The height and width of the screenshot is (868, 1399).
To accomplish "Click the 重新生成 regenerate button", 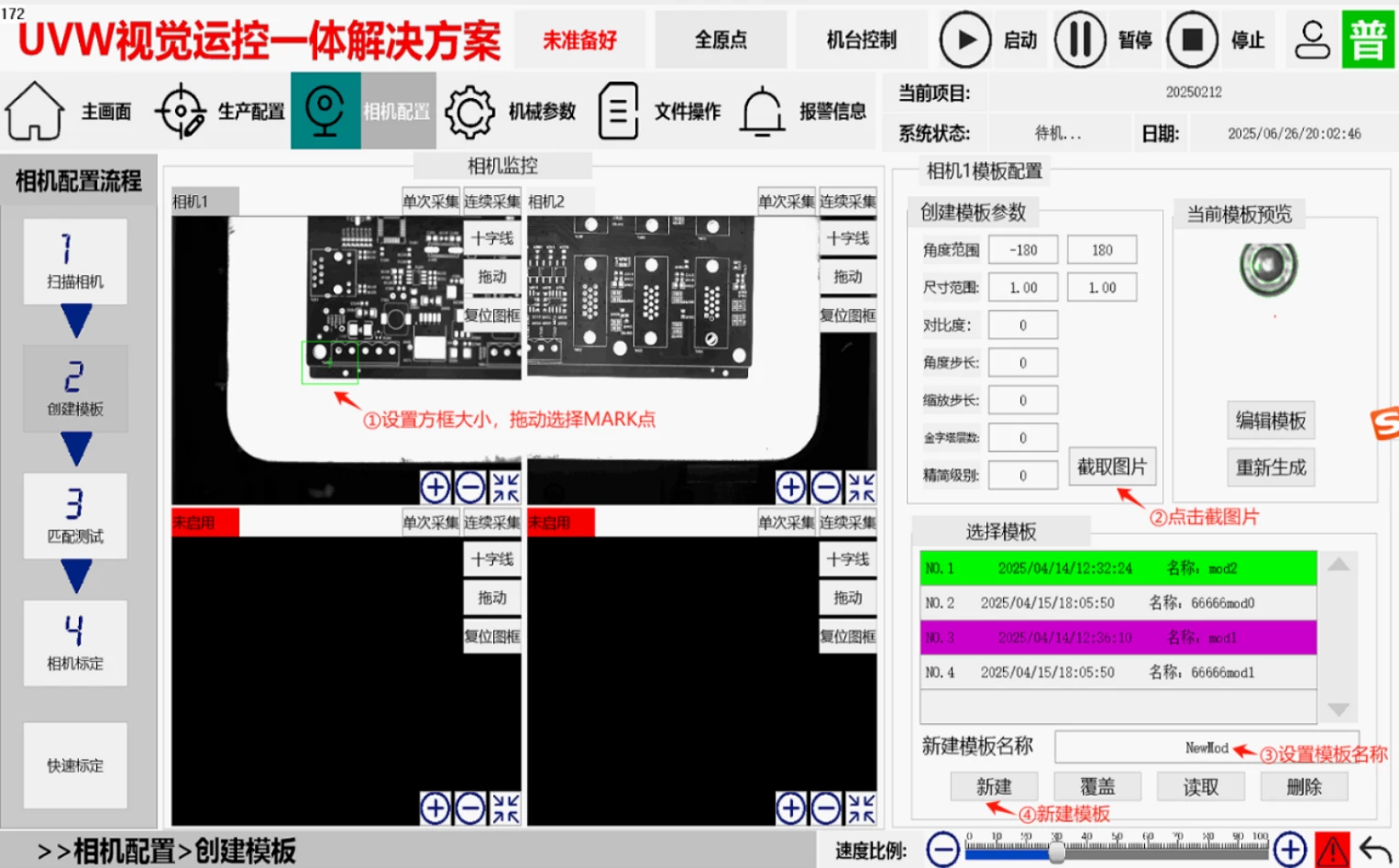I will click(1271, 467).
